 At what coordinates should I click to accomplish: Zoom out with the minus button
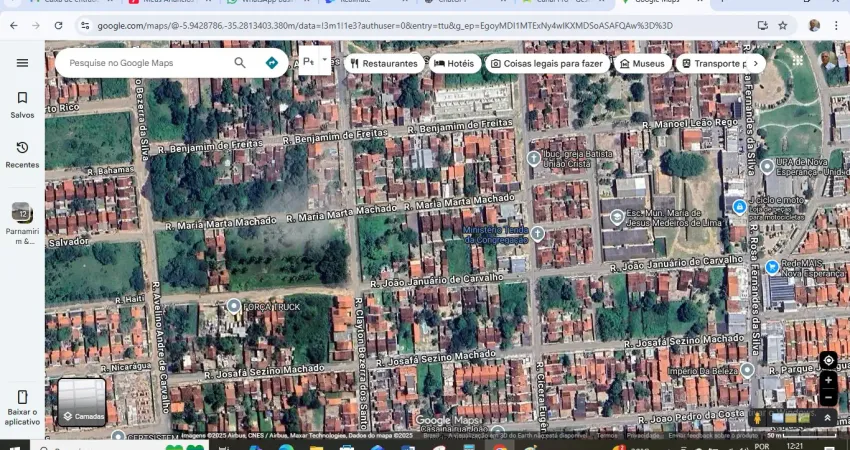click(828, 397)
